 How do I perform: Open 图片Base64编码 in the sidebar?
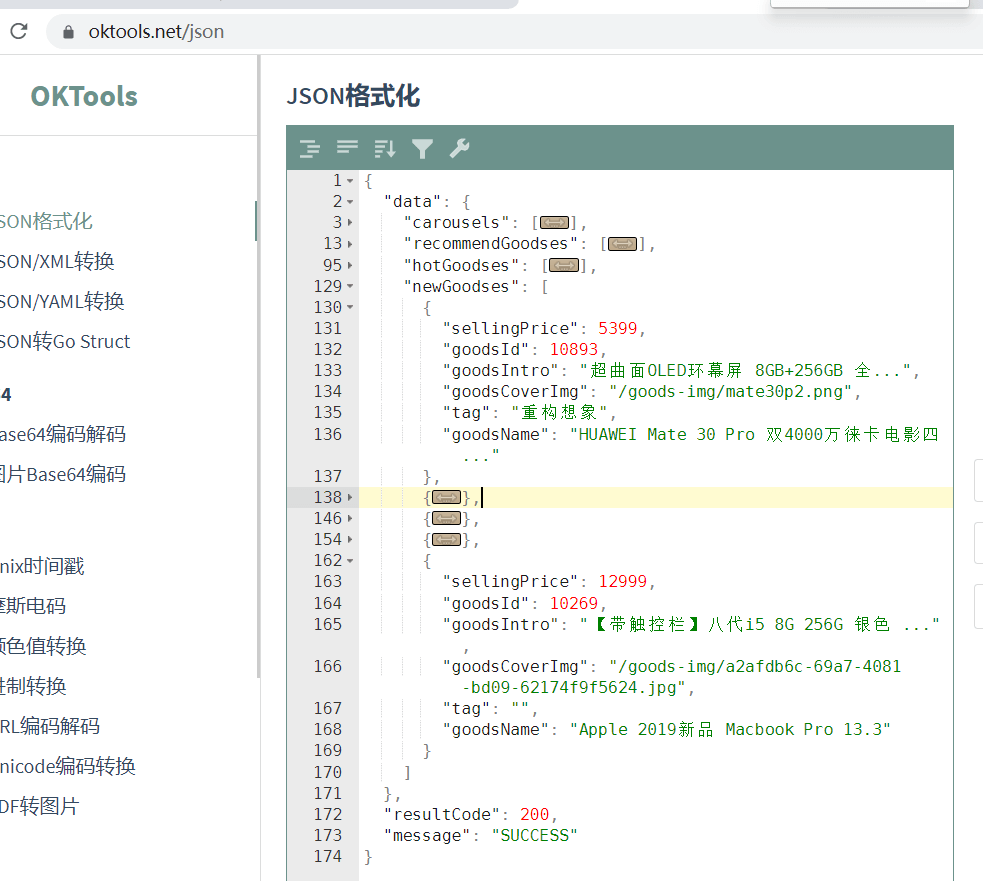click(x=63, y=474)
